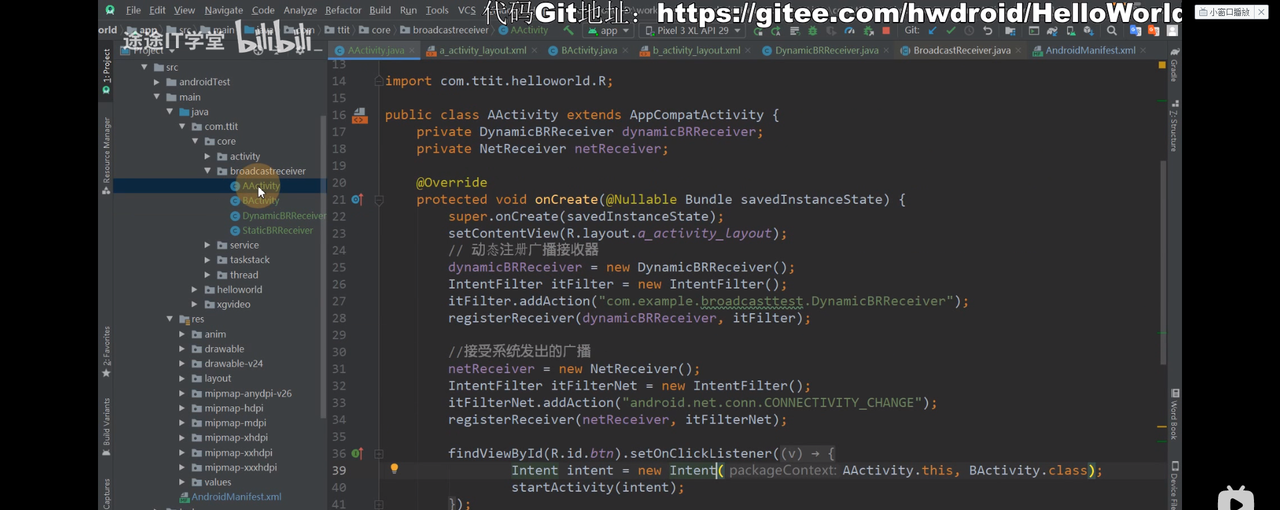Switch to the DynamicBRReceiver.java tab
1280x510 pixels.
point(826,50)
